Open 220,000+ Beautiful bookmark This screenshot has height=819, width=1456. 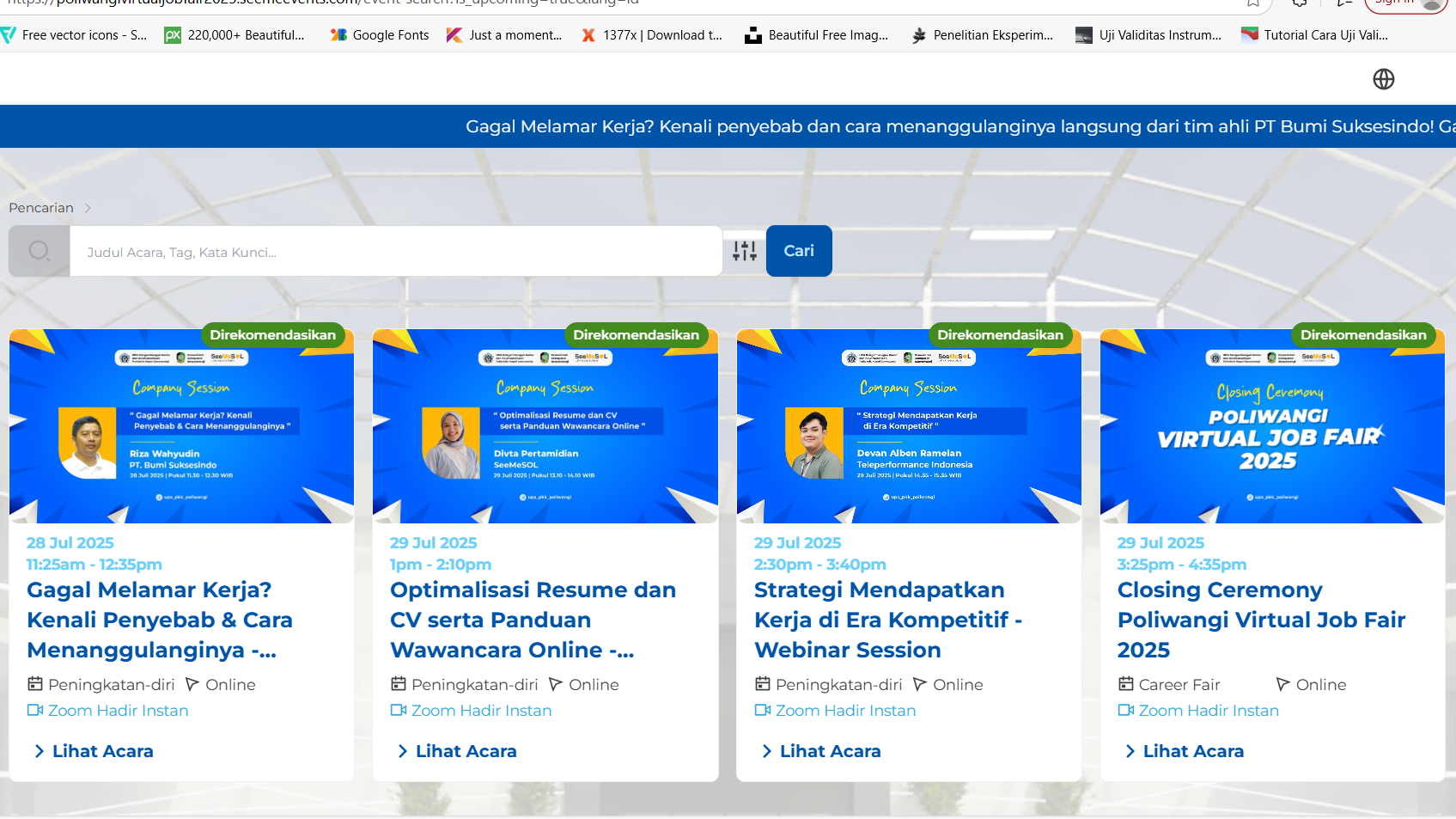coord(235,35)
